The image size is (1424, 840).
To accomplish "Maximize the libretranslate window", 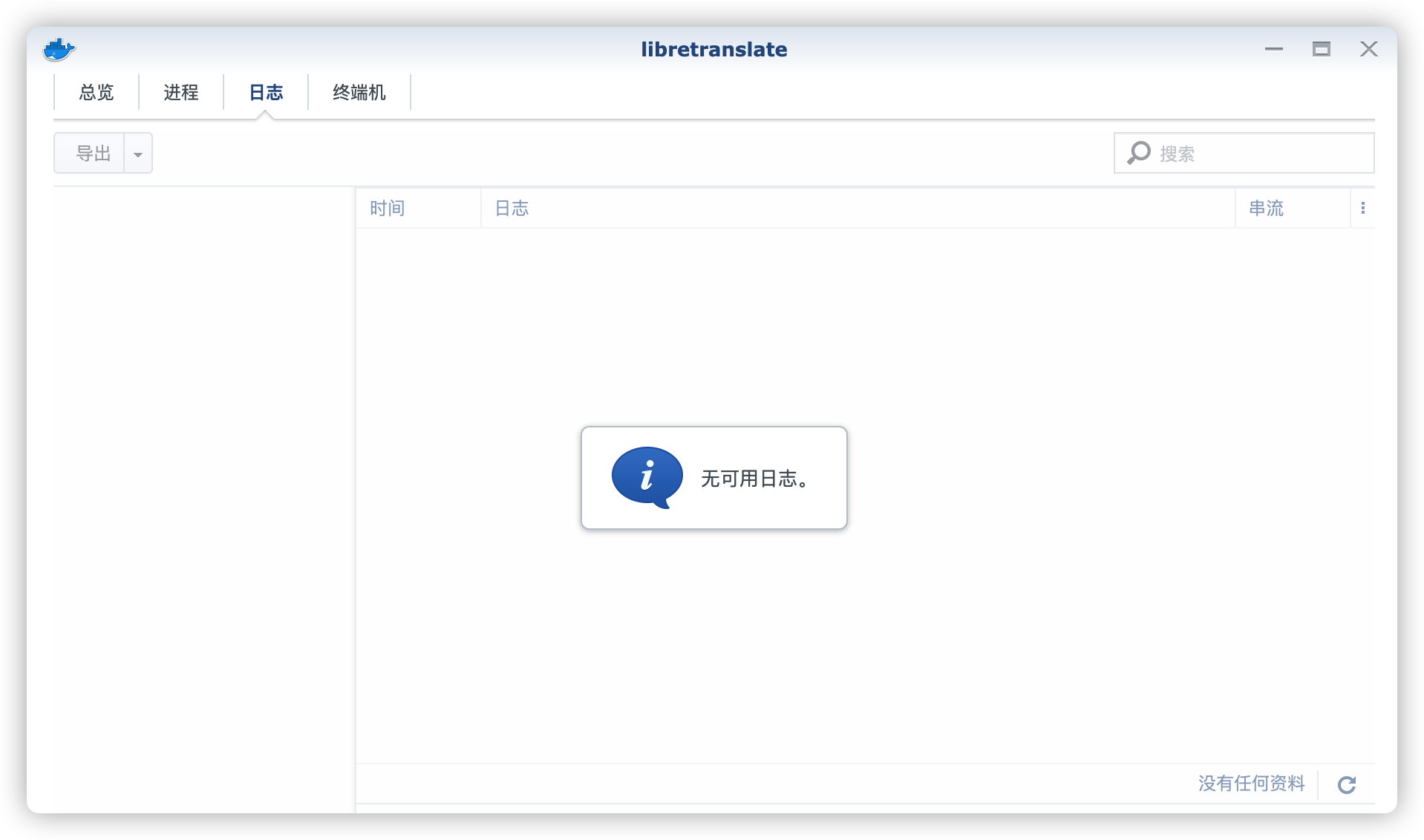I will click(1322, 49).
